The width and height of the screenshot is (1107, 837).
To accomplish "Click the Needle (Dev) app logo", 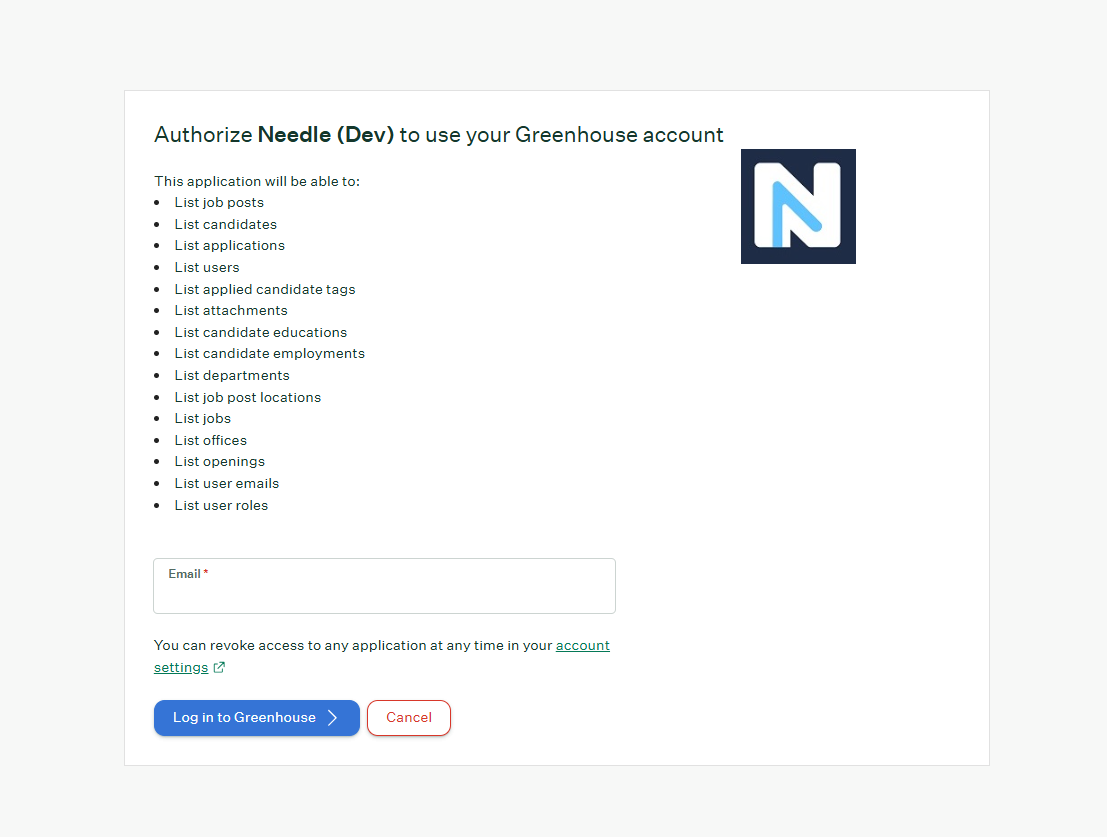I will click(798, 207).
